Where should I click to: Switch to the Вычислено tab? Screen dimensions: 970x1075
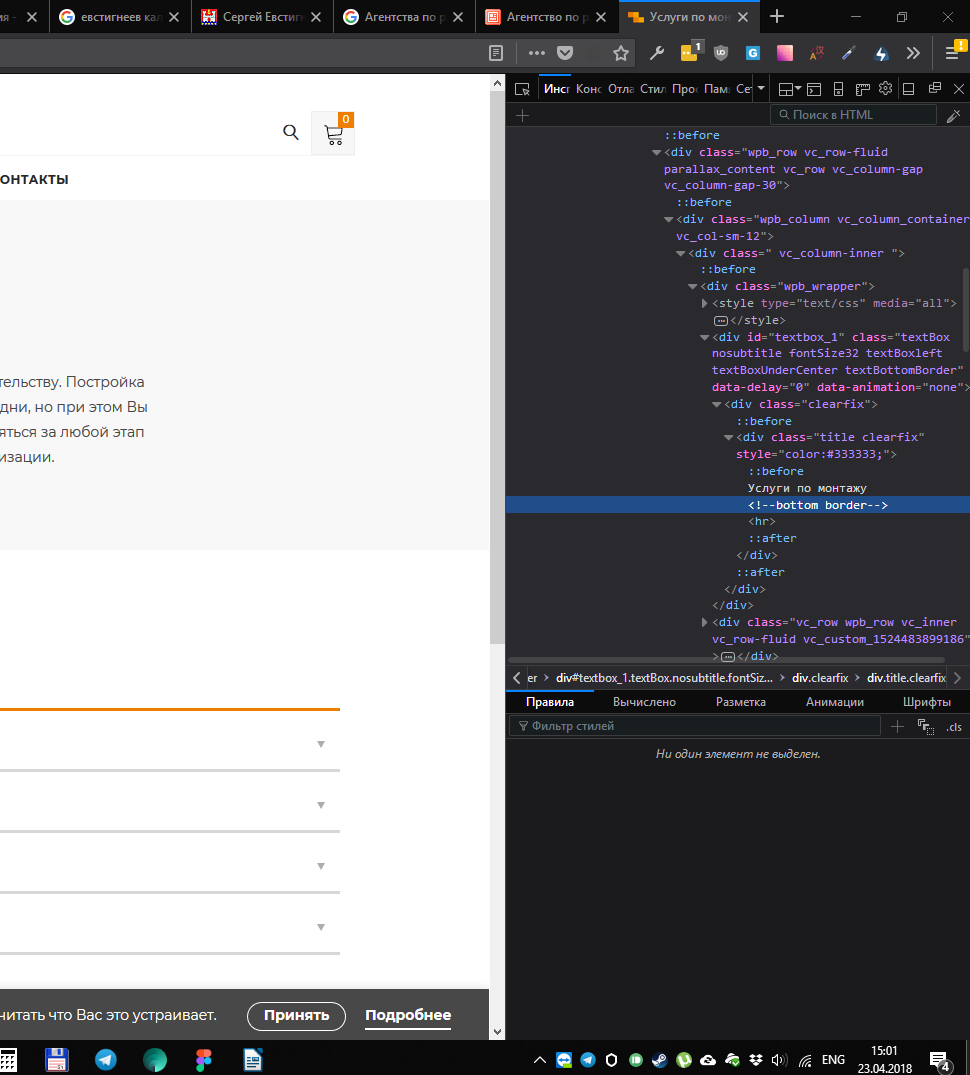point(644,702)
